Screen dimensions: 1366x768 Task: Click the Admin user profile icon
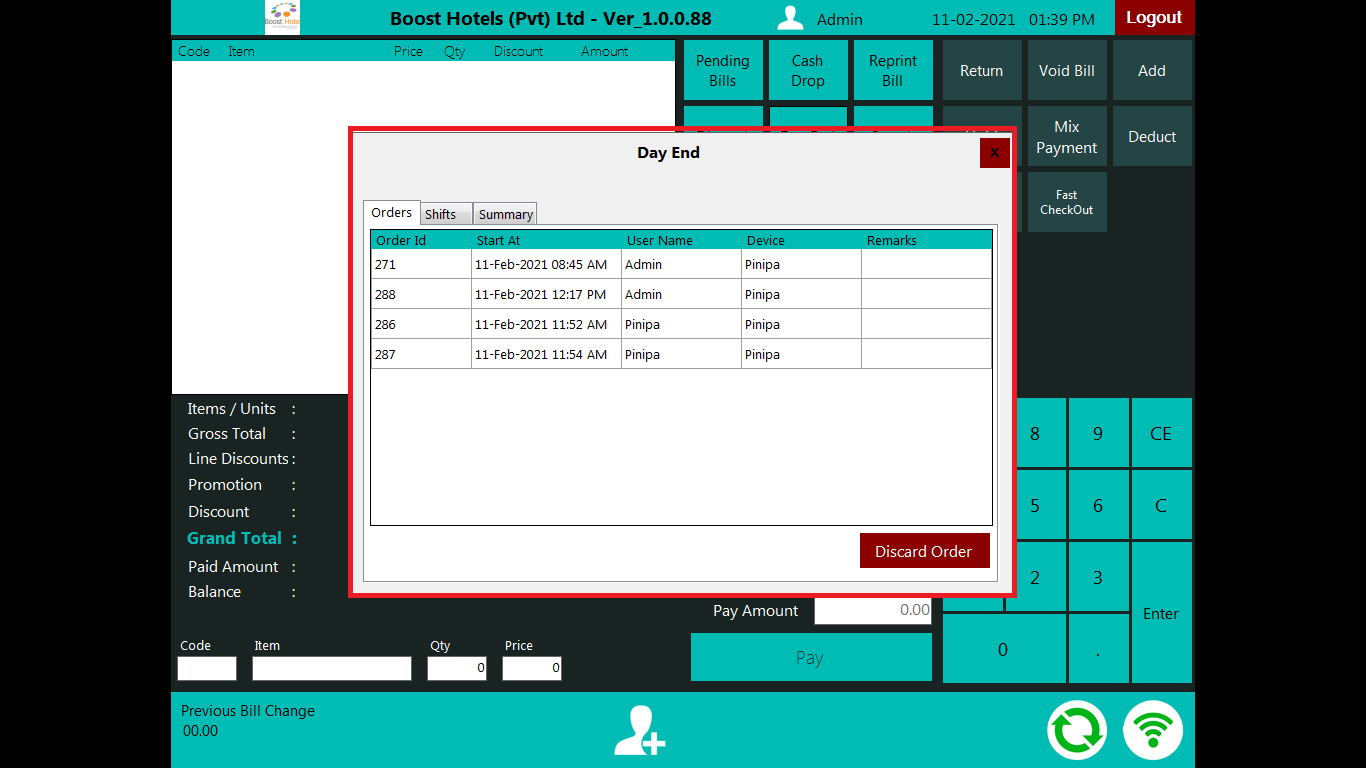tap(791, 19)
